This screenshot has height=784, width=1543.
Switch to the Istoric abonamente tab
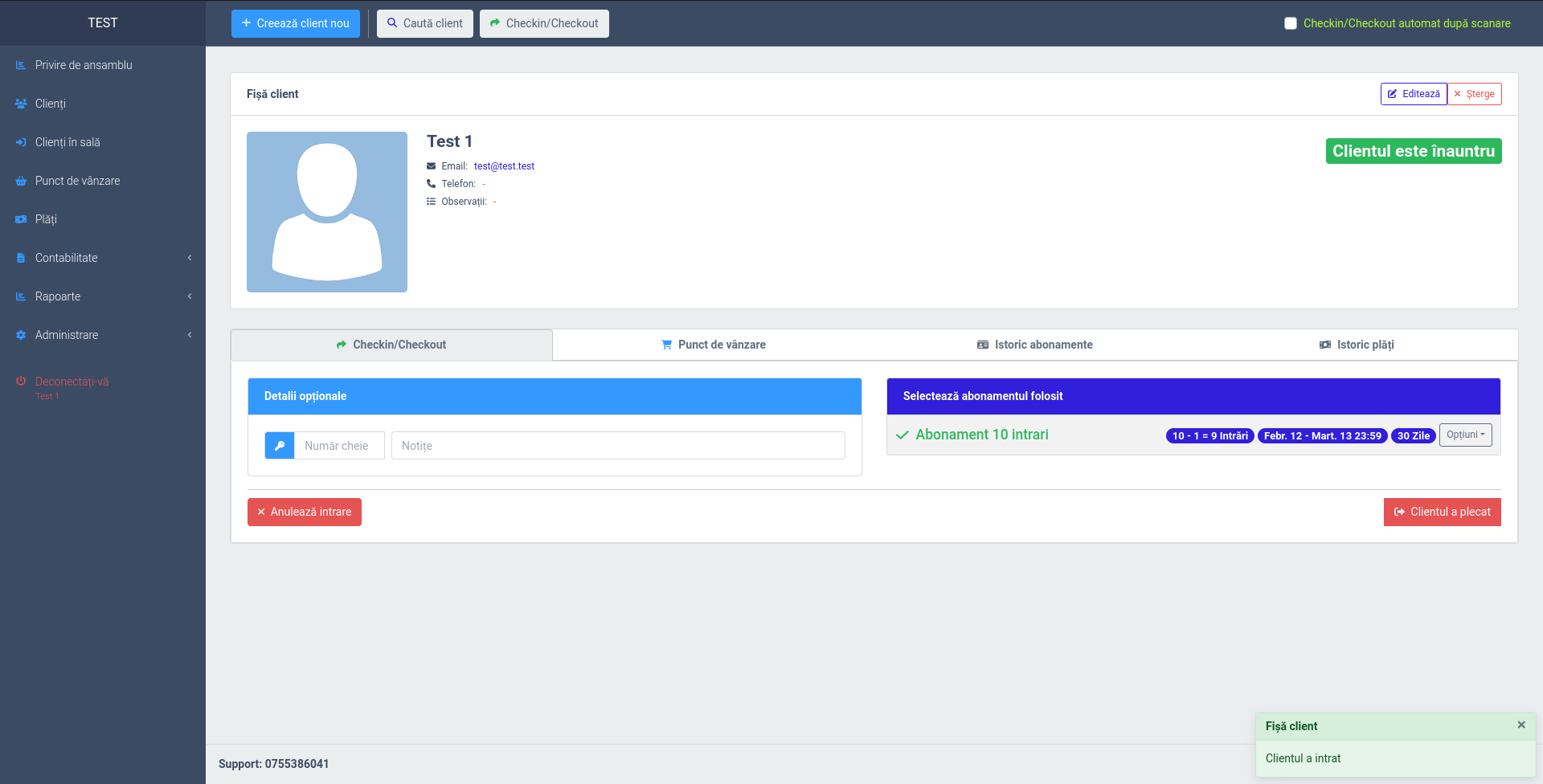click(1035, 345)
